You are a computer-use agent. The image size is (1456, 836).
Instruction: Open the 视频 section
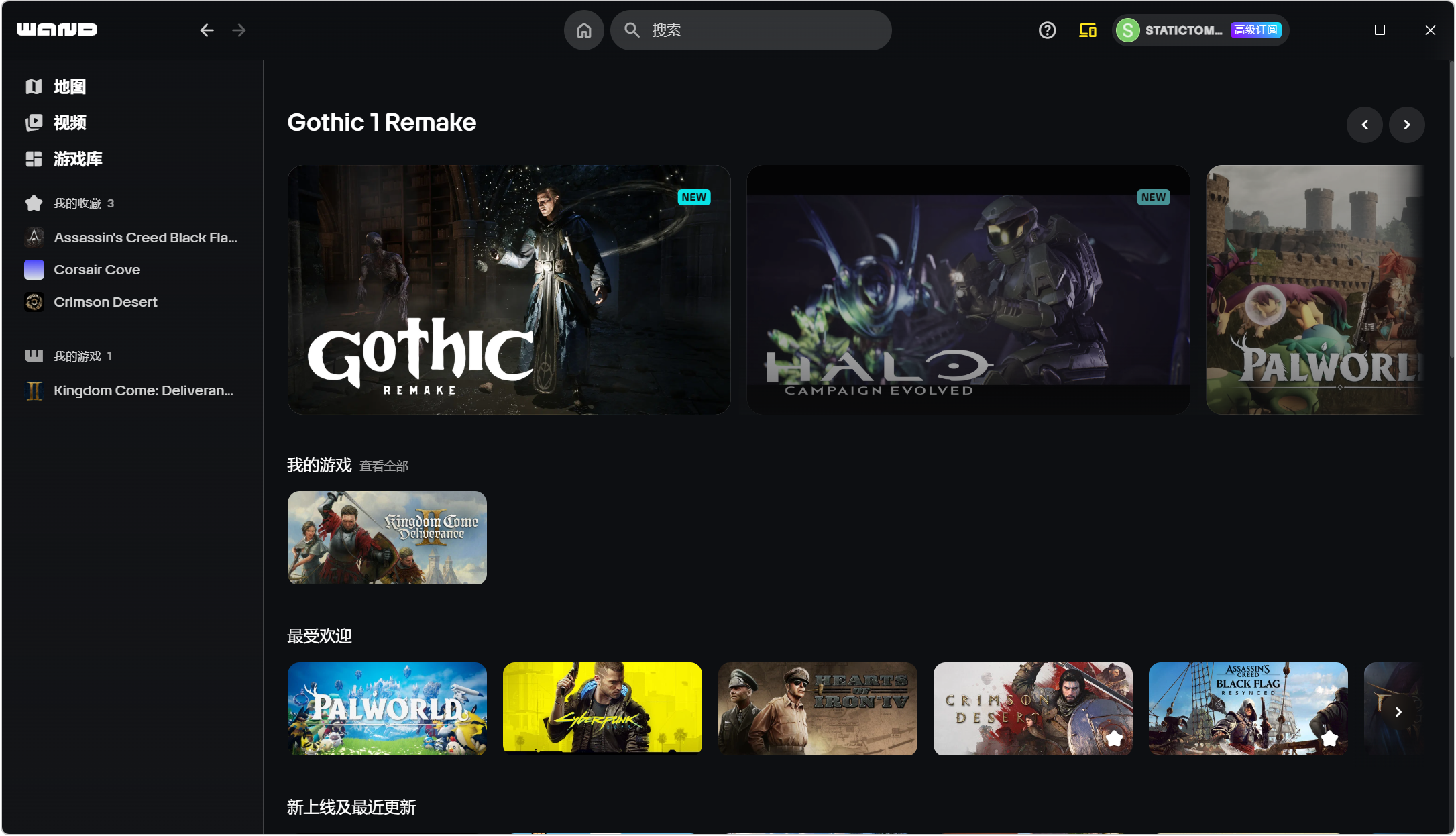(70, 123)
